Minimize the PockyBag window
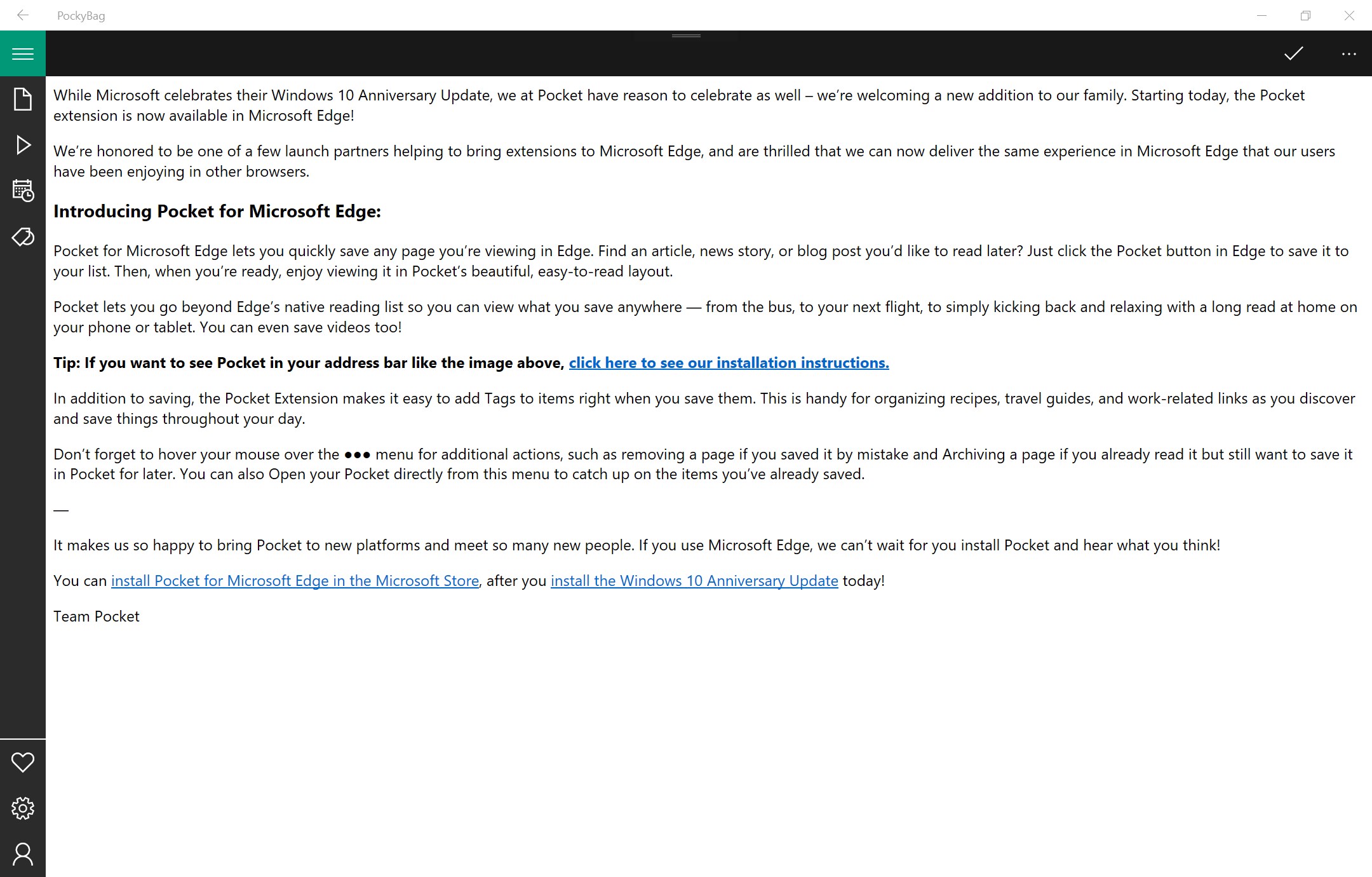This screenshot has width=1372, height=877. pos(1261,15)
